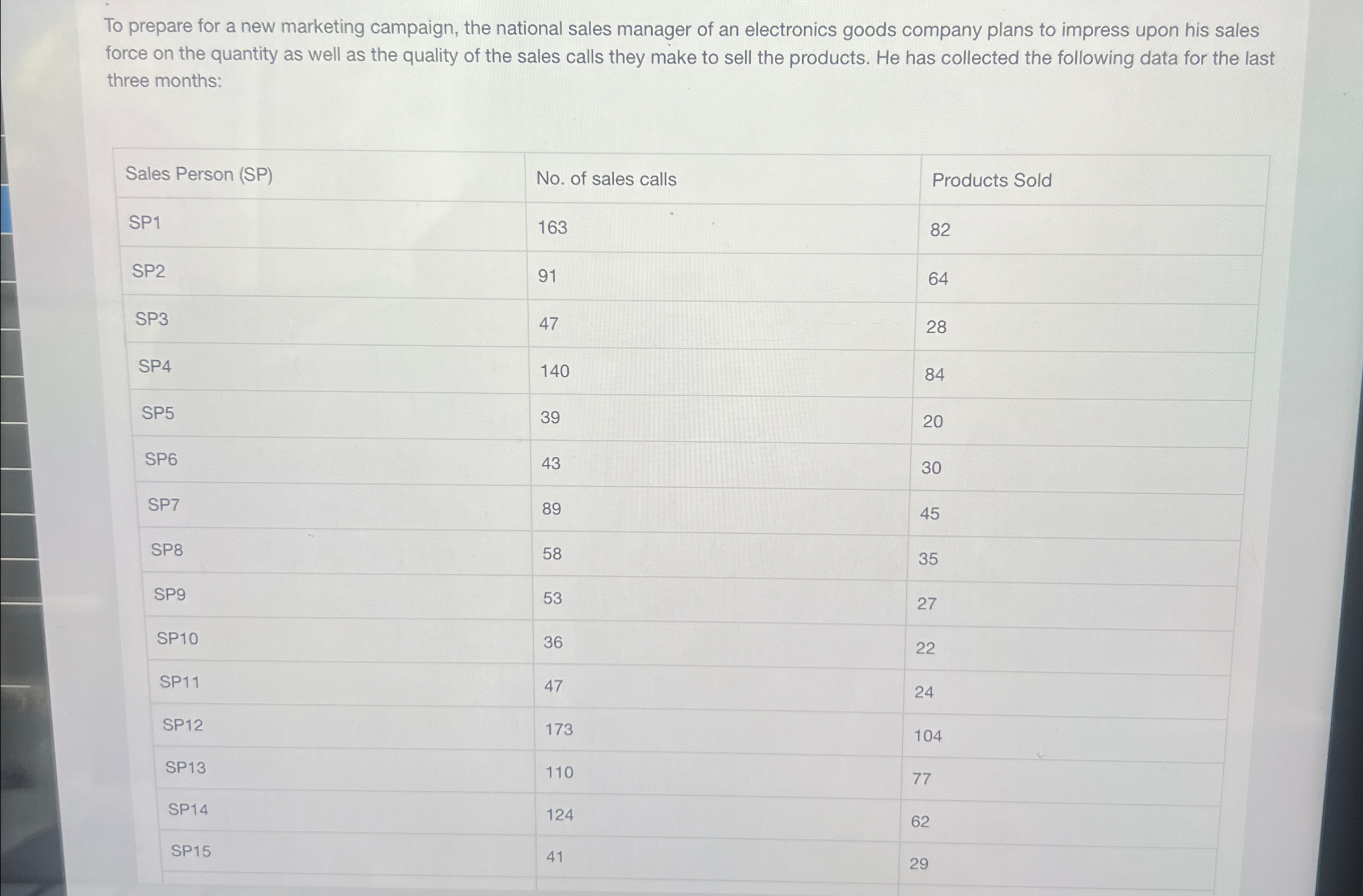Click the 163 sales calls value for SP1

[552, 228]
